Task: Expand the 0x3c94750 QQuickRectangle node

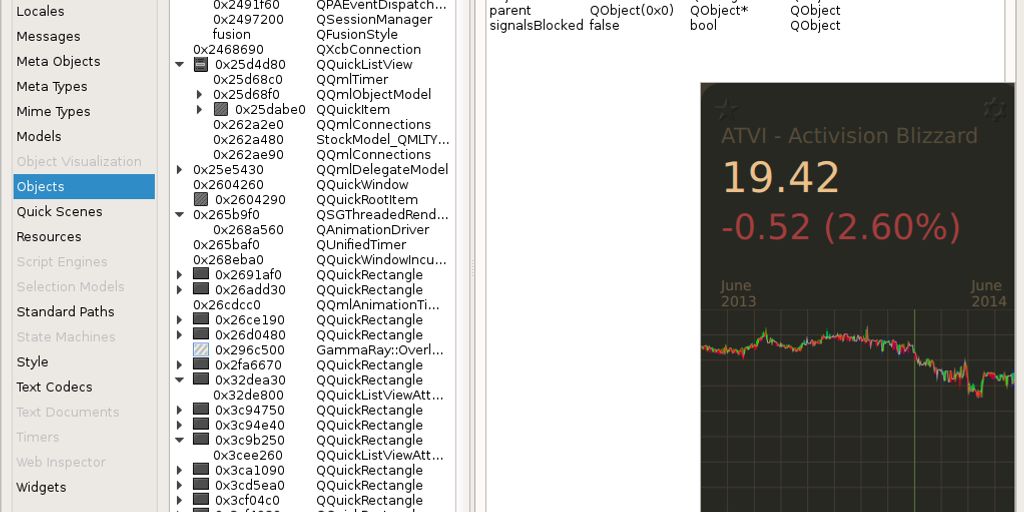Action: [180, 410]
